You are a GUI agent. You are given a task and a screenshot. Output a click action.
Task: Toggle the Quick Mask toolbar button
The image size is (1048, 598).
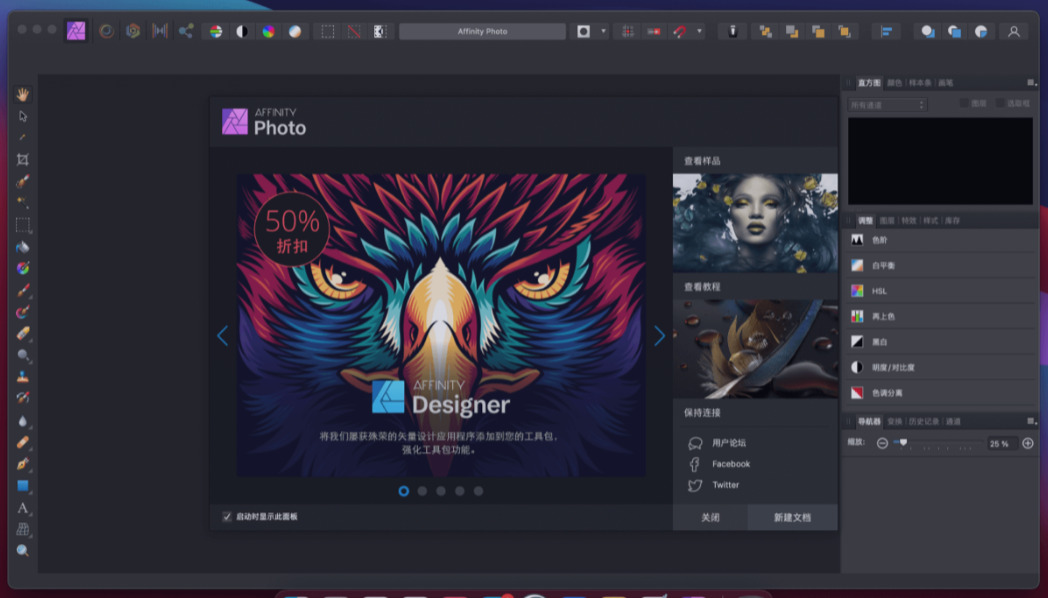tap(583, 31)
